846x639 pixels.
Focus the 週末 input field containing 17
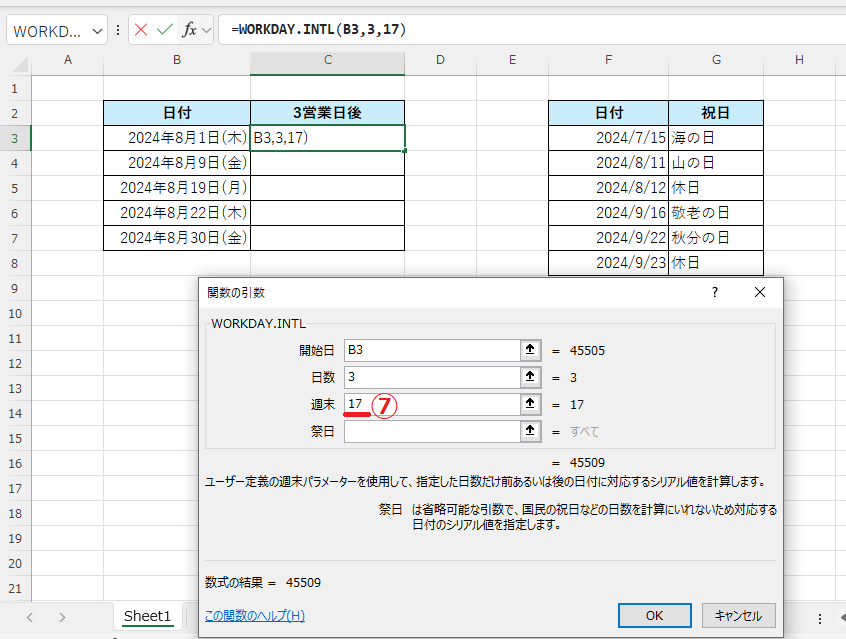click(x=432, y=404)
